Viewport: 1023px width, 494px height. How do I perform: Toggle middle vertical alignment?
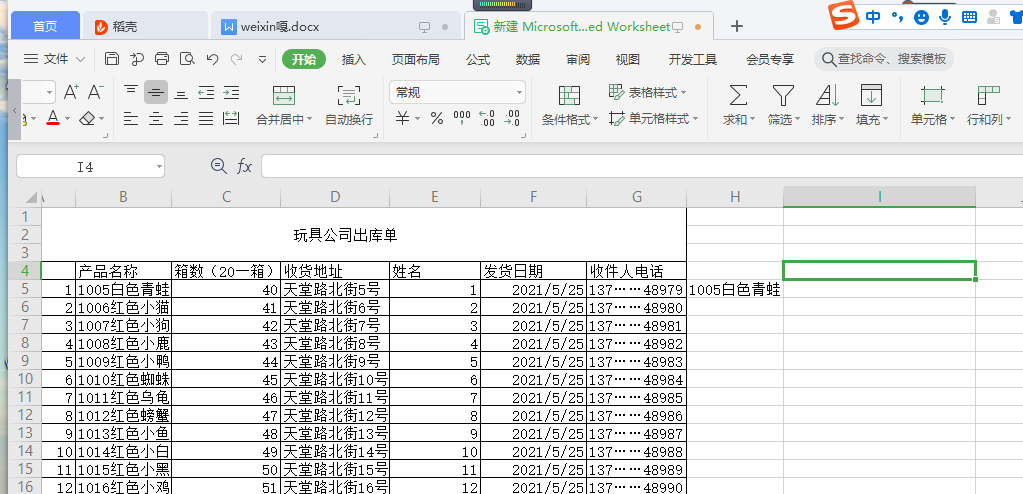[156, 93]
